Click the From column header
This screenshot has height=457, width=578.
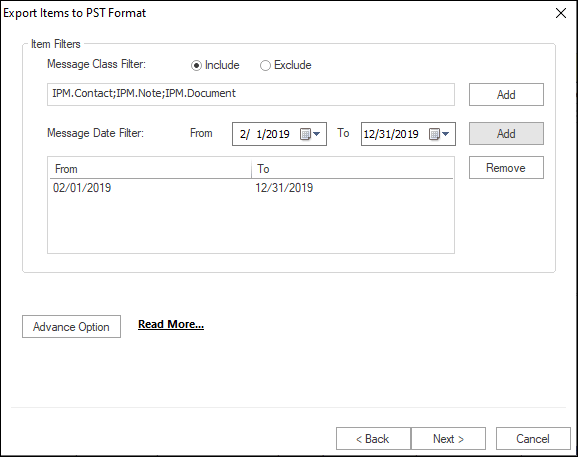[x=150, y=169]
